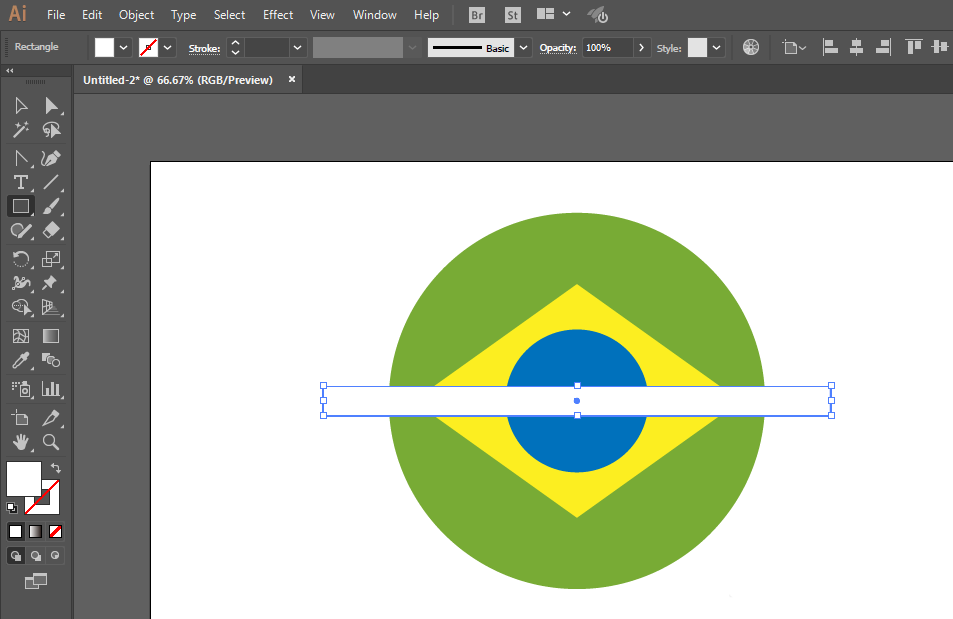
Task: Click Horizontal Align Right icon
Action: [884, 47]
